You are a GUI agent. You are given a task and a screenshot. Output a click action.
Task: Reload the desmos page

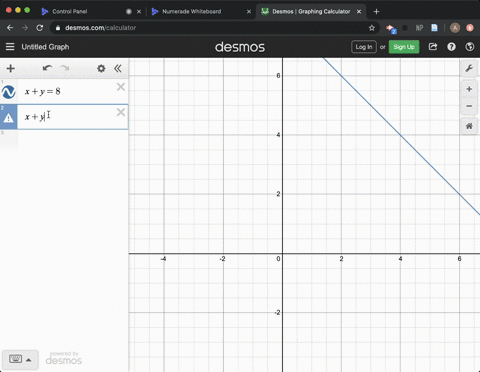tap(40, 28)
